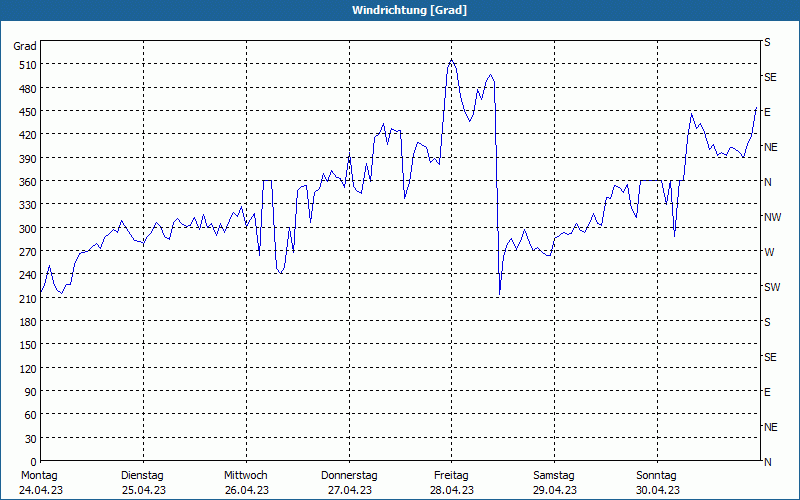This screenshot has height=500, width=800.
Task: Click the Samstag day label
Action: tap(554, 476)
